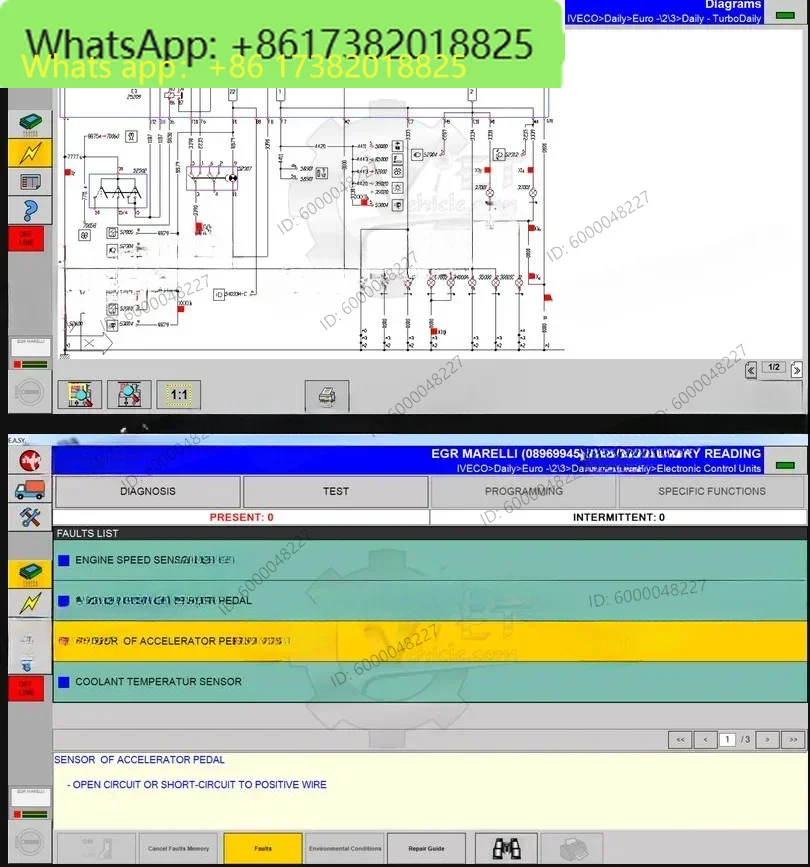Click connection status bar in EGR sidebar
Screen dimensions: 810x867
tap(31, 814)
